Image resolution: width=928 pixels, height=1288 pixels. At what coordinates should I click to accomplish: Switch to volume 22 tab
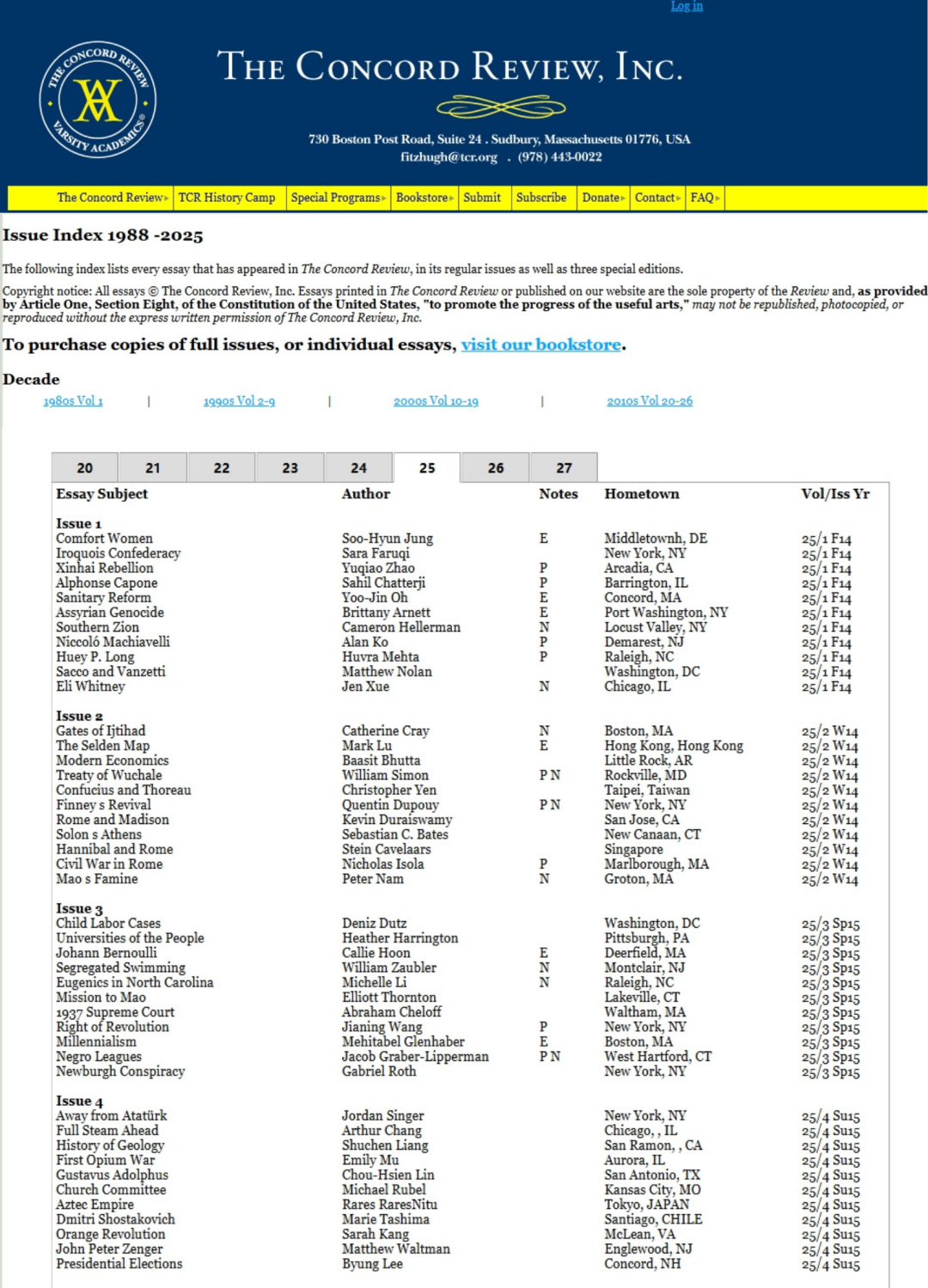222,467
